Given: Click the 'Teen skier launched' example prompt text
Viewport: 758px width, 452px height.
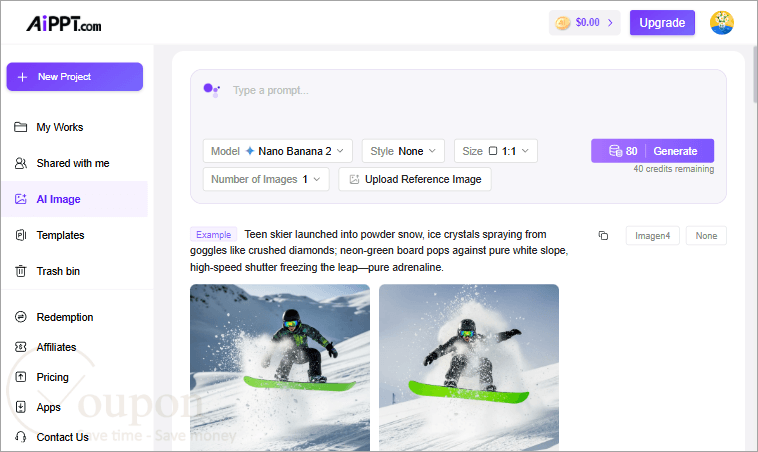Looking at the screenshot, I should 380,250.
